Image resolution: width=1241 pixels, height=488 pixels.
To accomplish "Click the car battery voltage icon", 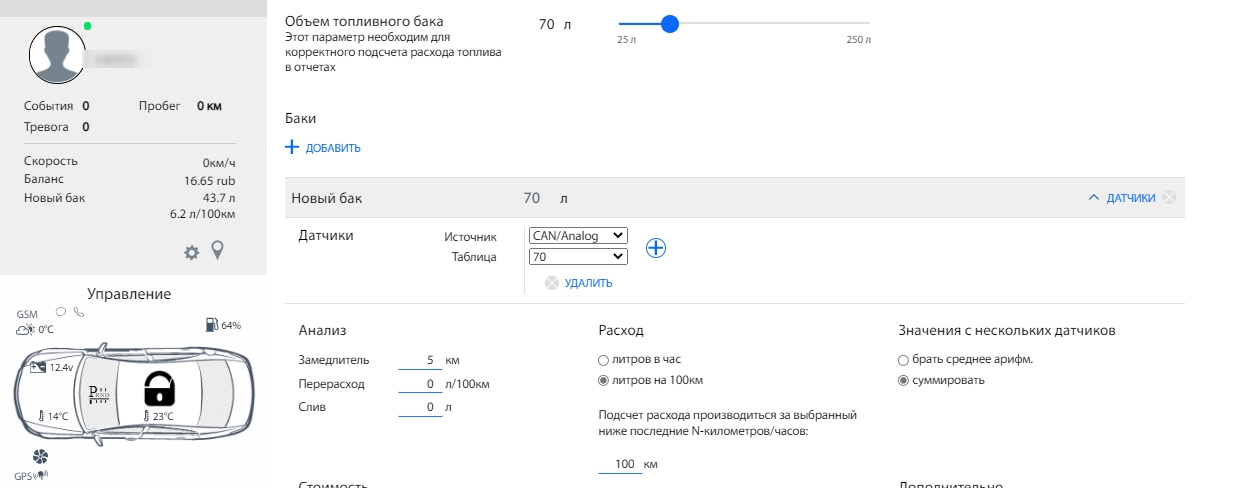I will 39,368.
